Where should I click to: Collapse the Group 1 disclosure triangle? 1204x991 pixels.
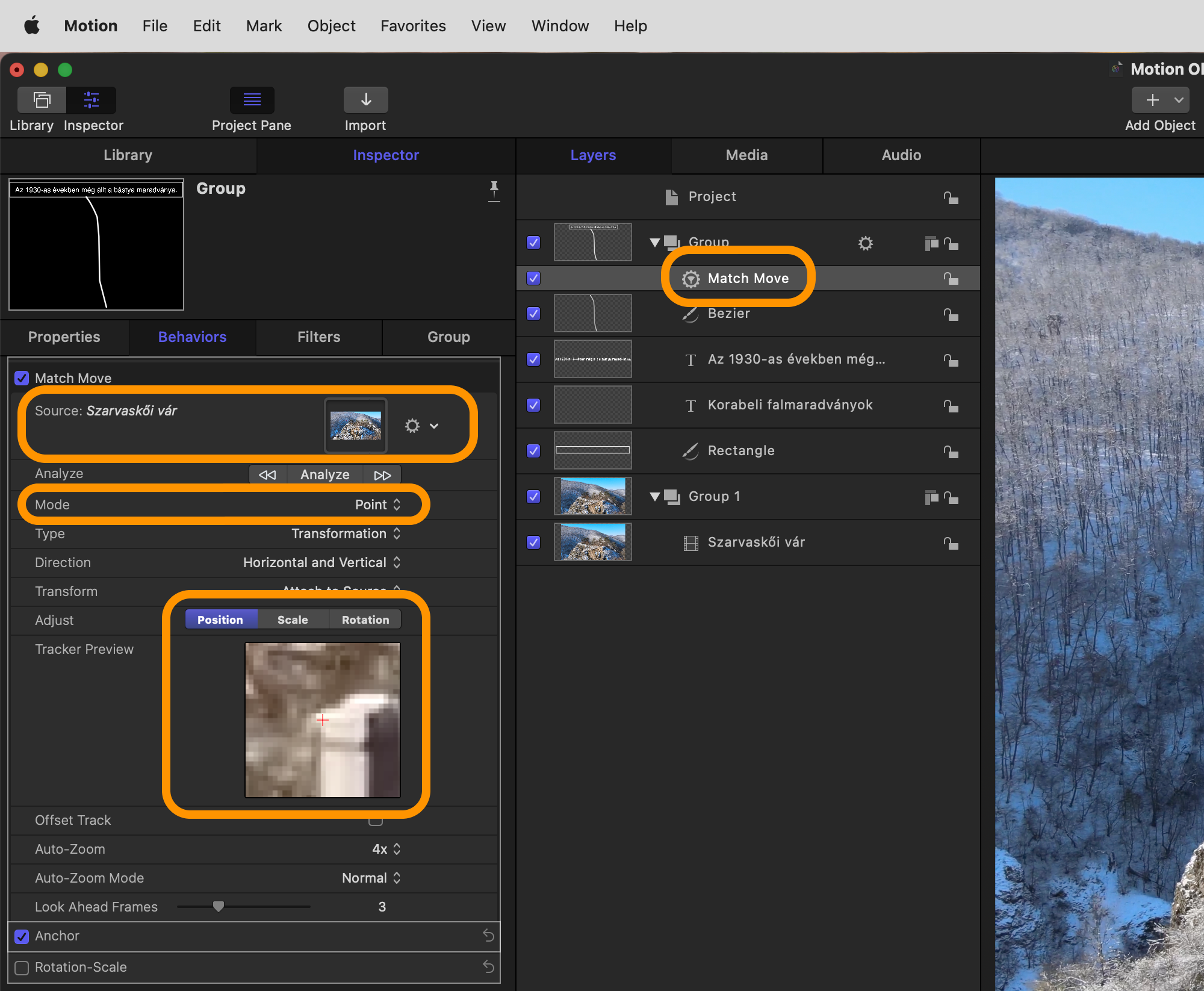(655, 497)
